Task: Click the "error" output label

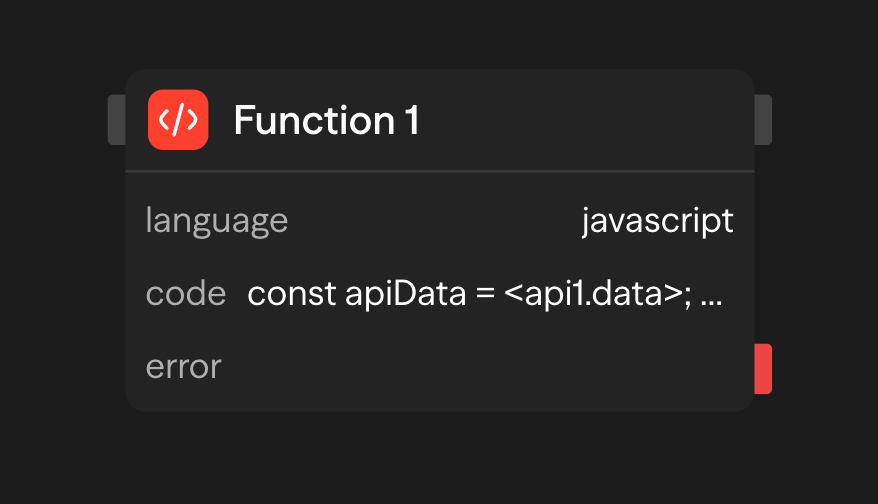Action: pos(183,367)
